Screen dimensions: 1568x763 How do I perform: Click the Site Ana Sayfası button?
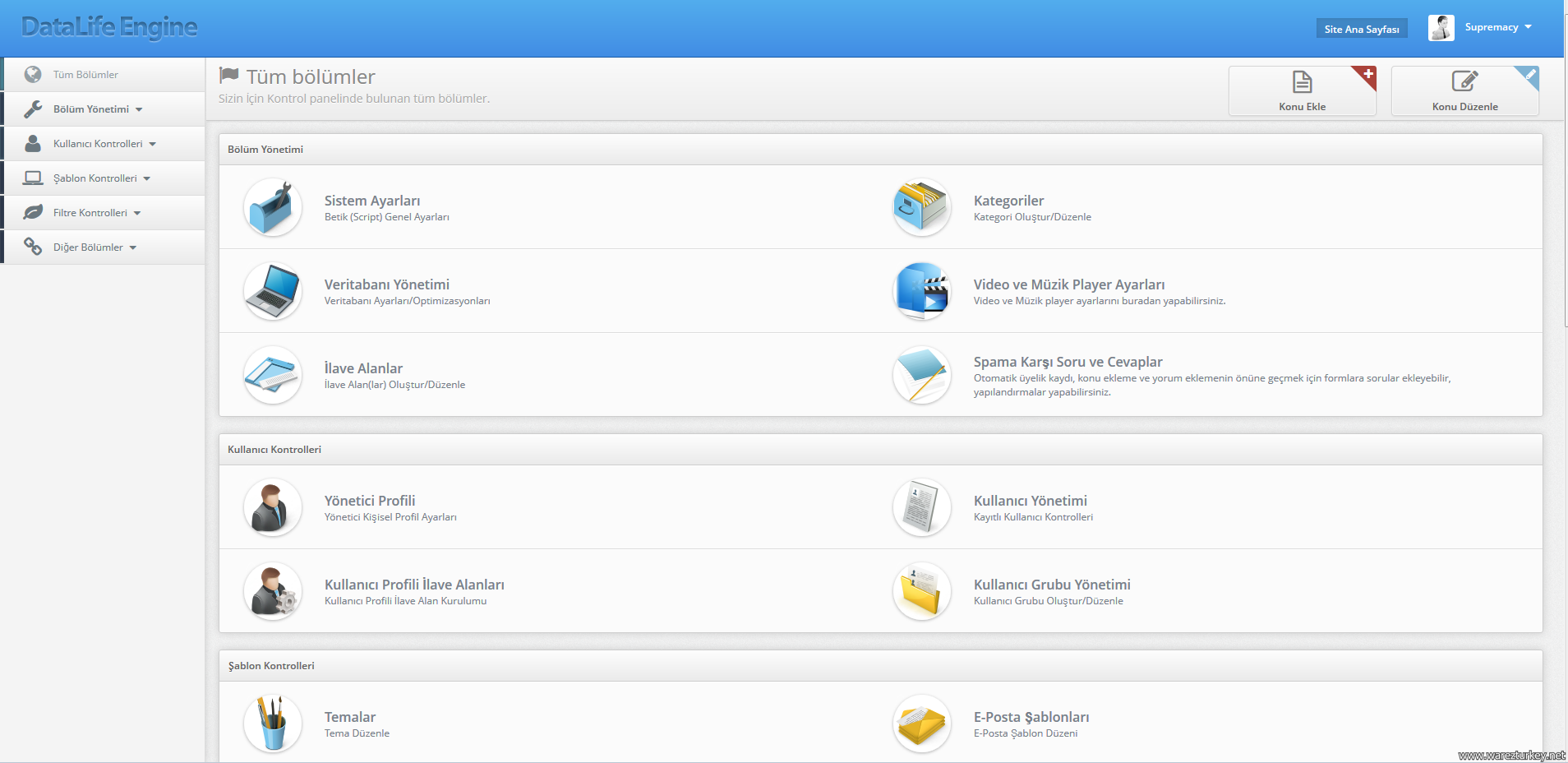(1362, 29)
